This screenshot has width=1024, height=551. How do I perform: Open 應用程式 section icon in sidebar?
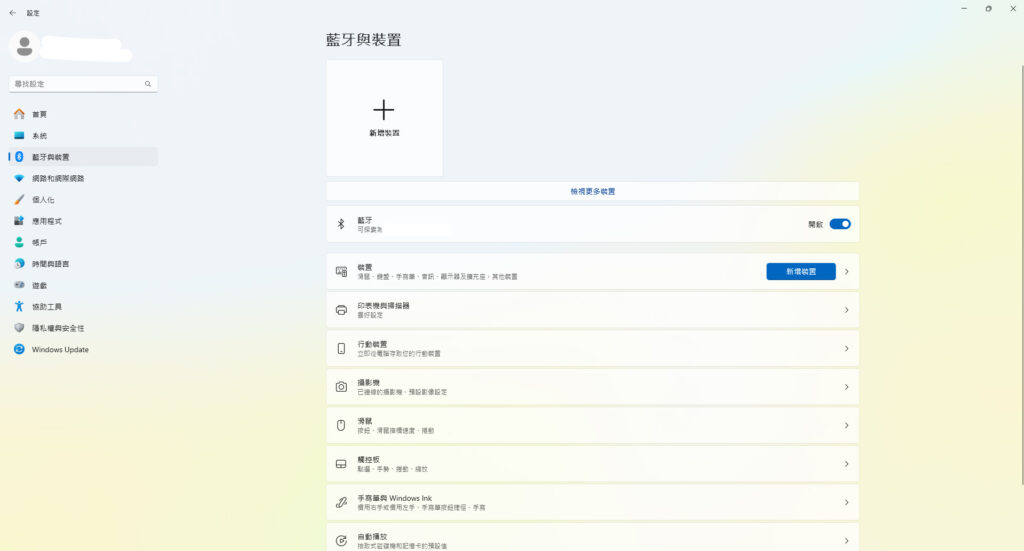click(x=19, y=221)
